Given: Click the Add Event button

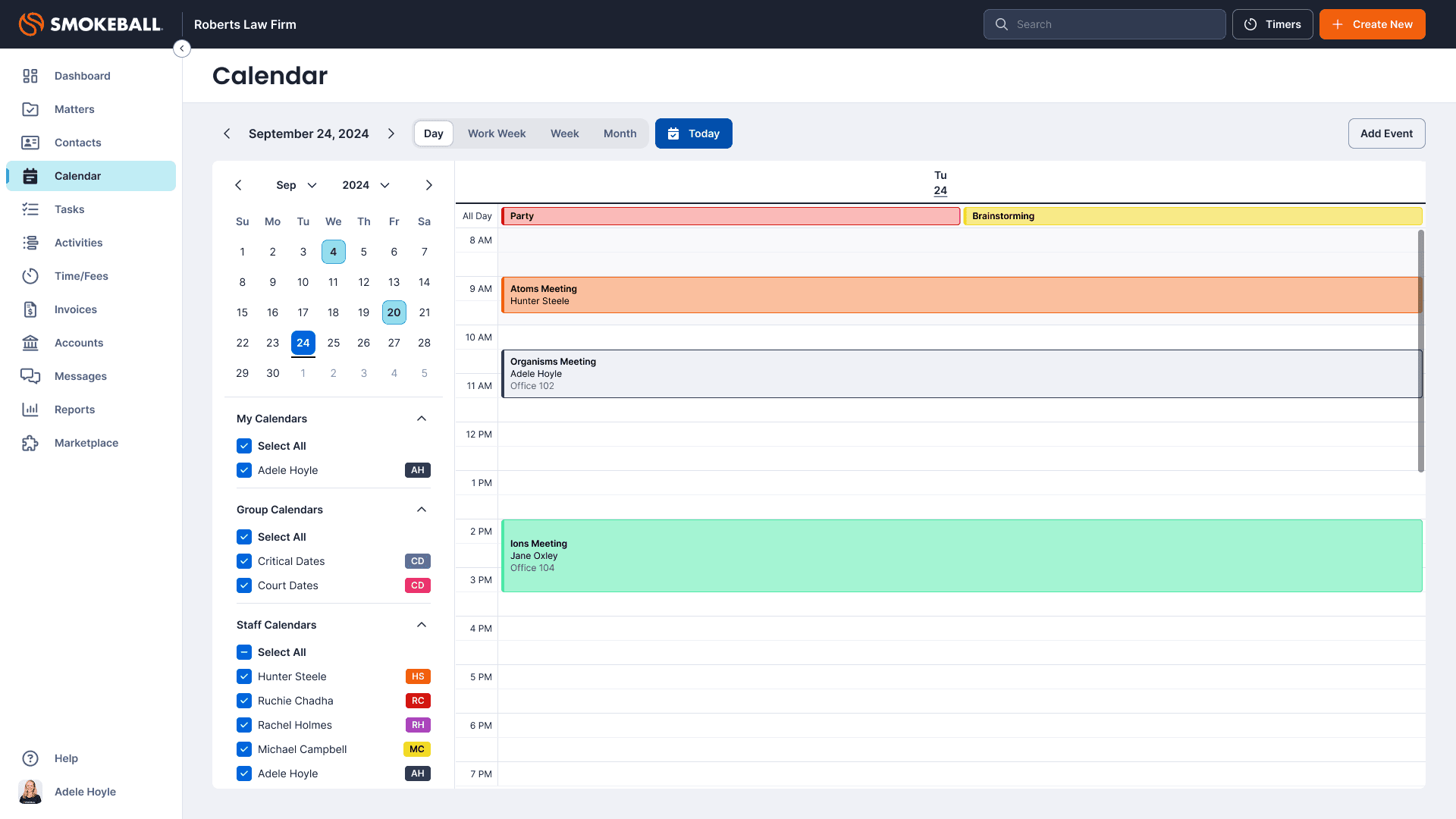Looking at the screenshot, I should 1386,133.
